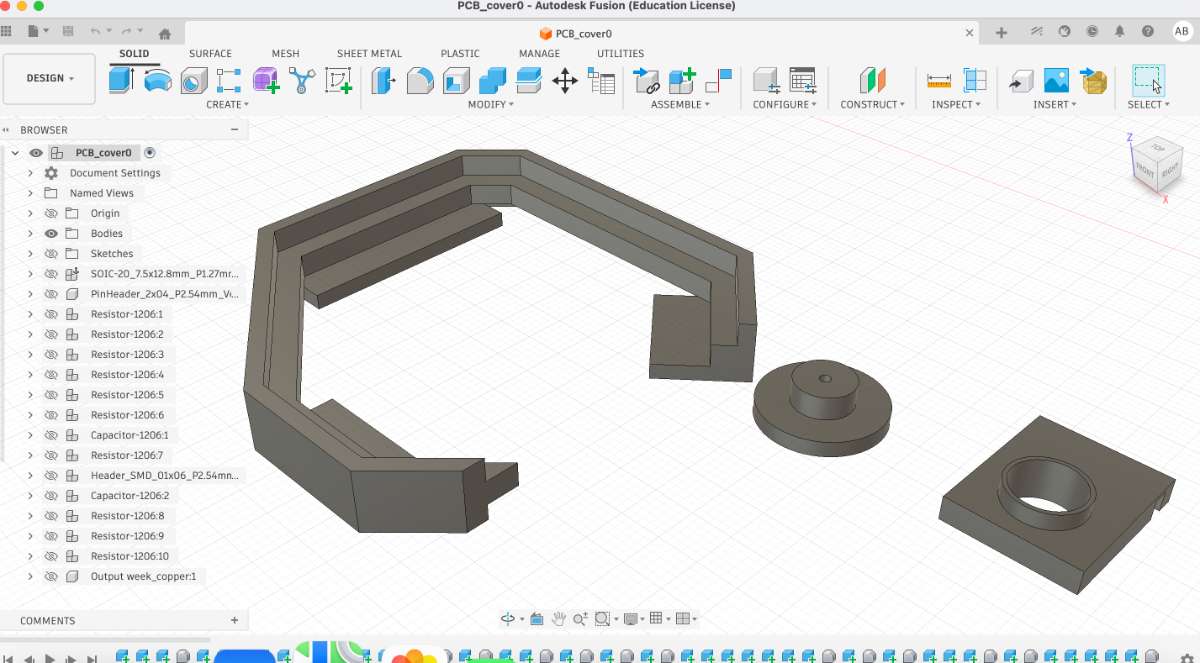Open the INSPECT dropdown menu
Screen dimensions: 1200x663
(956, 104)
